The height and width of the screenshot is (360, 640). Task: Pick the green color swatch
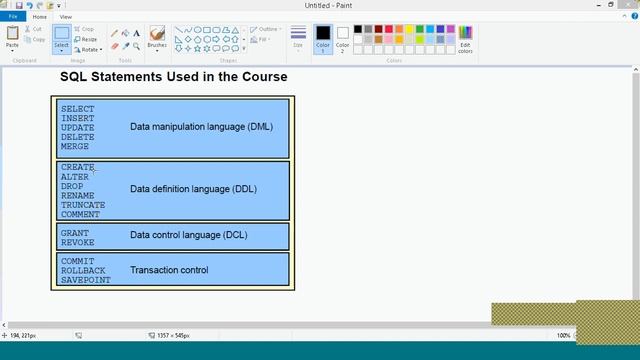(420, 29)
